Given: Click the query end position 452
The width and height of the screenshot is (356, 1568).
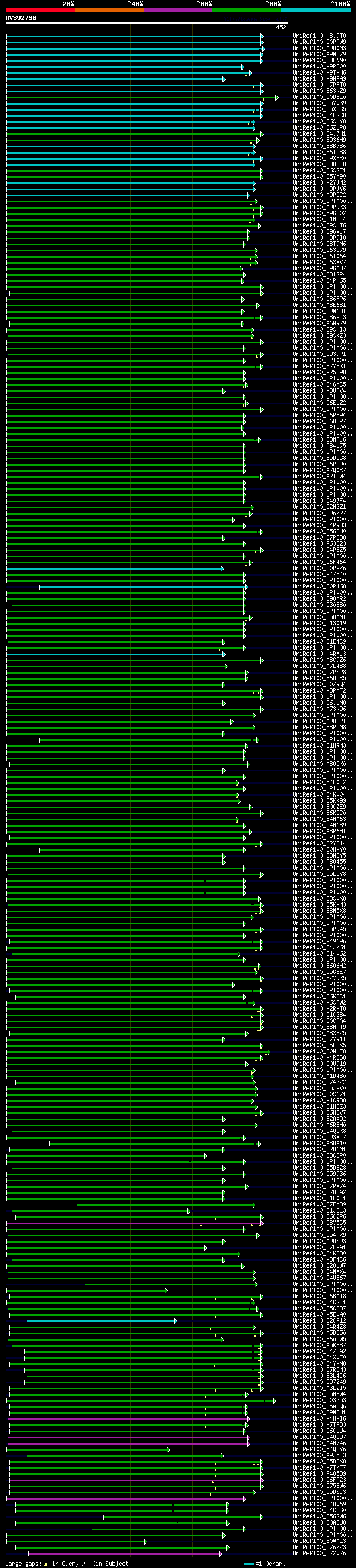Looking at the screenshot, I should coord(281,27).
